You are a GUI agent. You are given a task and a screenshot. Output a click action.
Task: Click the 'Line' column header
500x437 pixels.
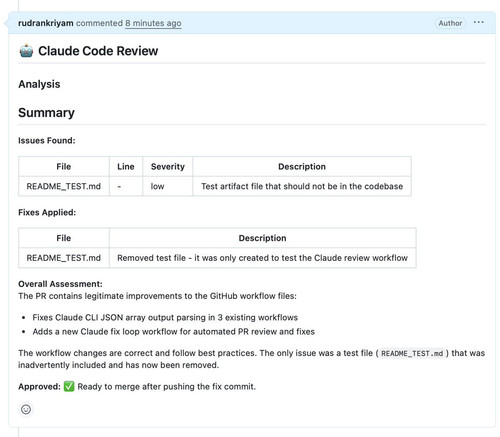[126, 166]
